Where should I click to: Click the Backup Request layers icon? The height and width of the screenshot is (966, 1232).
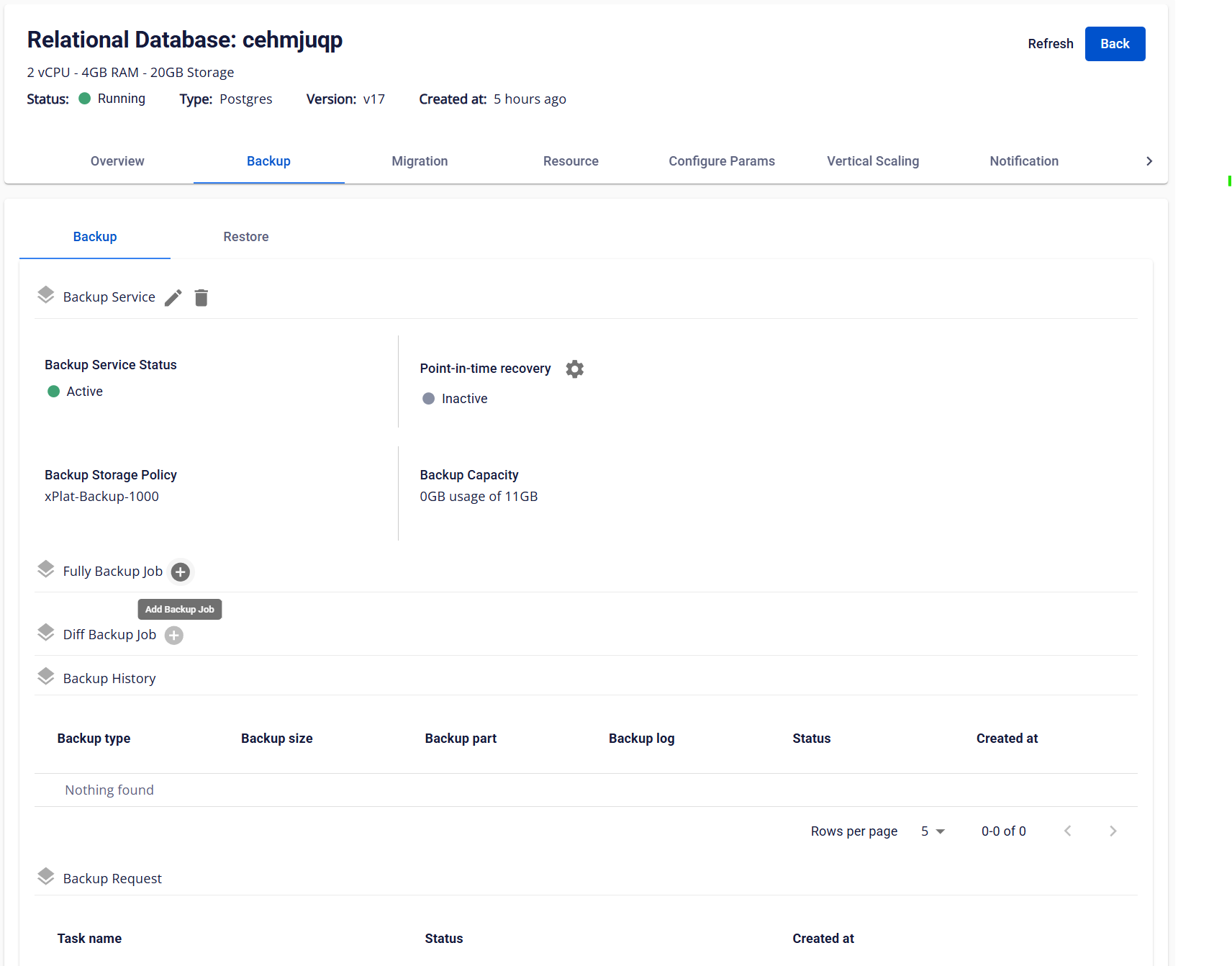46,877
